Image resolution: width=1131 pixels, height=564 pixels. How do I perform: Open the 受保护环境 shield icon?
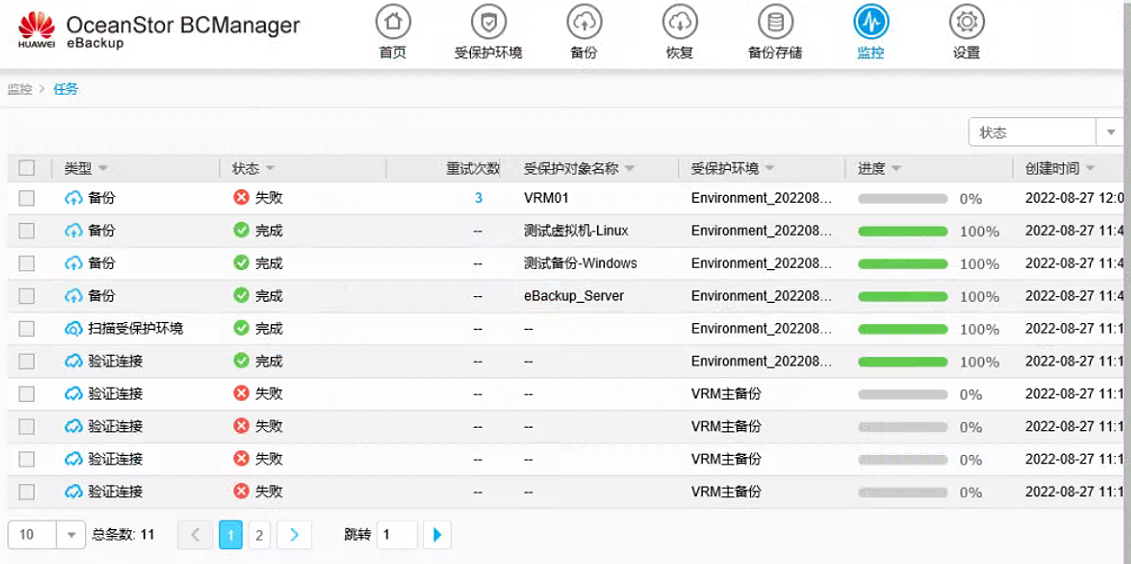pyautogui.click(x=488, y=22)
